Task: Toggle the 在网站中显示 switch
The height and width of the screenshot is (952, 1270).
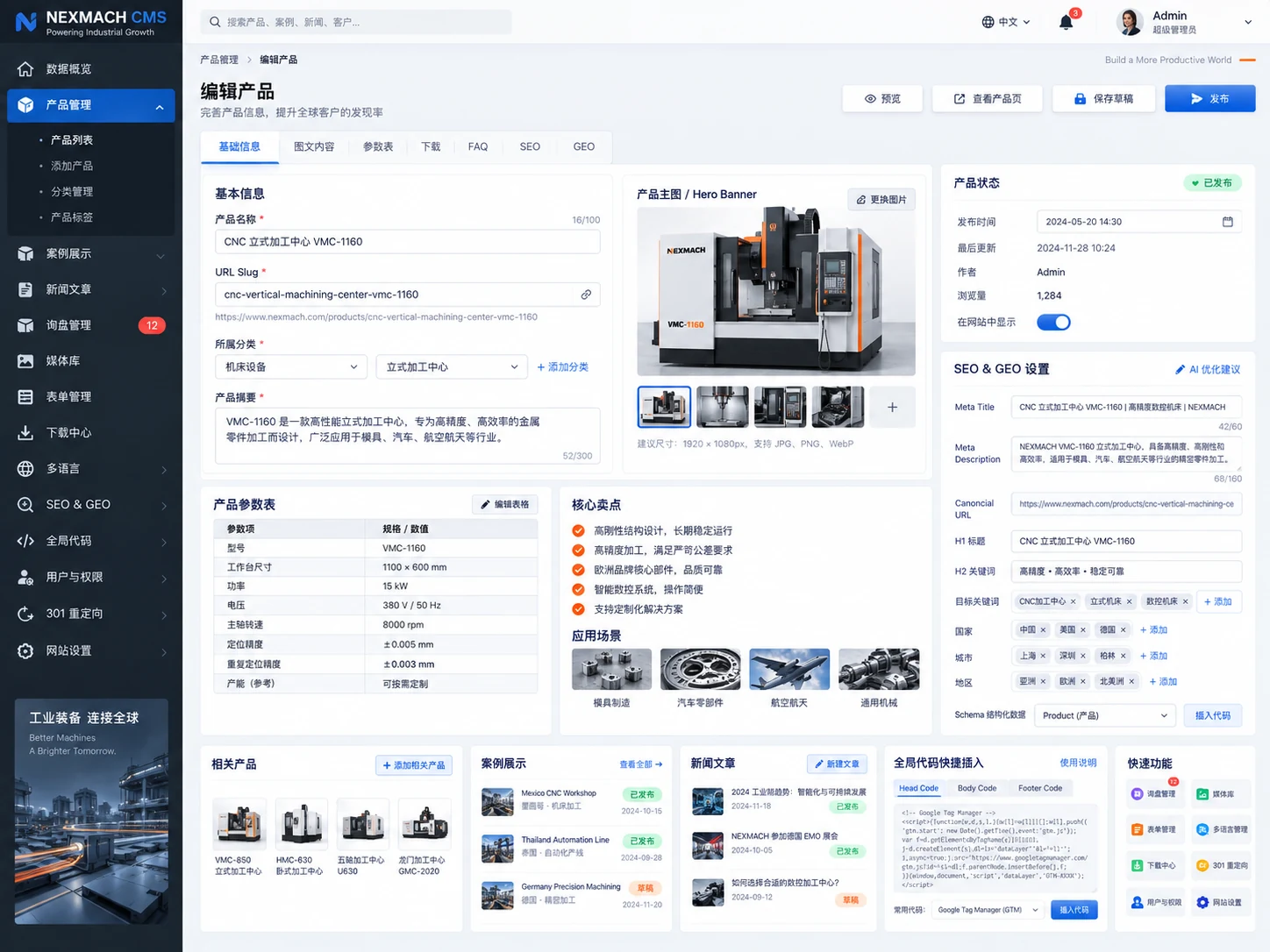Action: pos(1053,322)
